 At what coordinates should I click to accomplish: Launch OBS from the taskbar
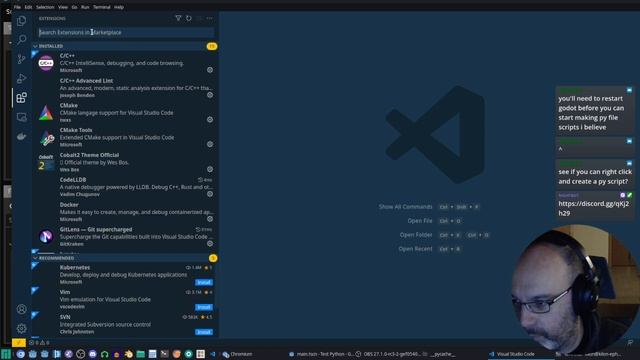click(80, 354)
